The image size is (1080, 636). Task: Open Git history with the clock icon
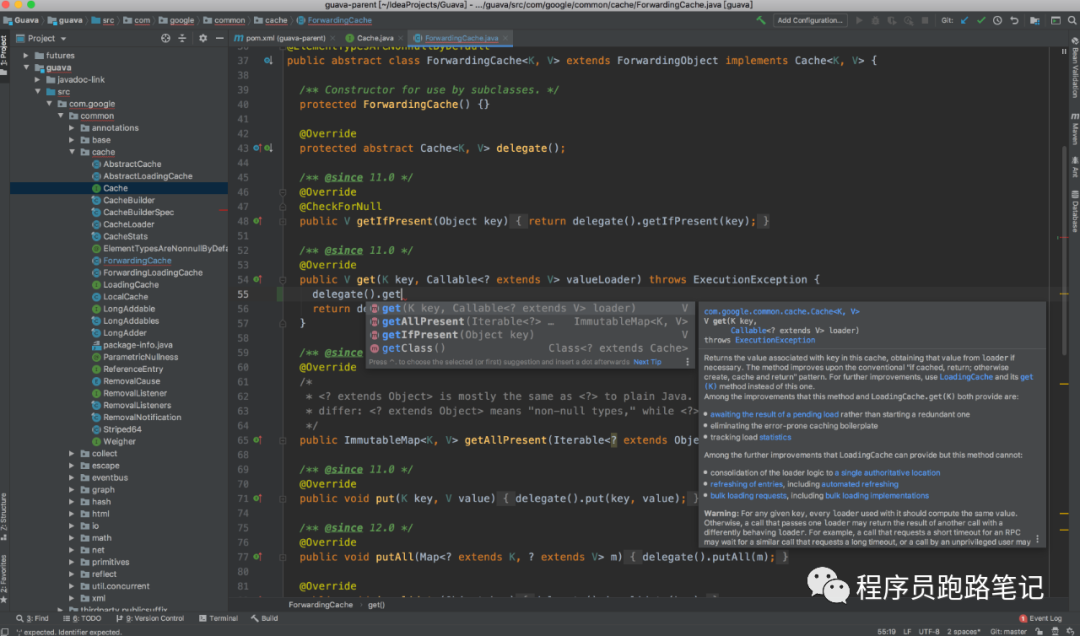click(x=997, y=20)
